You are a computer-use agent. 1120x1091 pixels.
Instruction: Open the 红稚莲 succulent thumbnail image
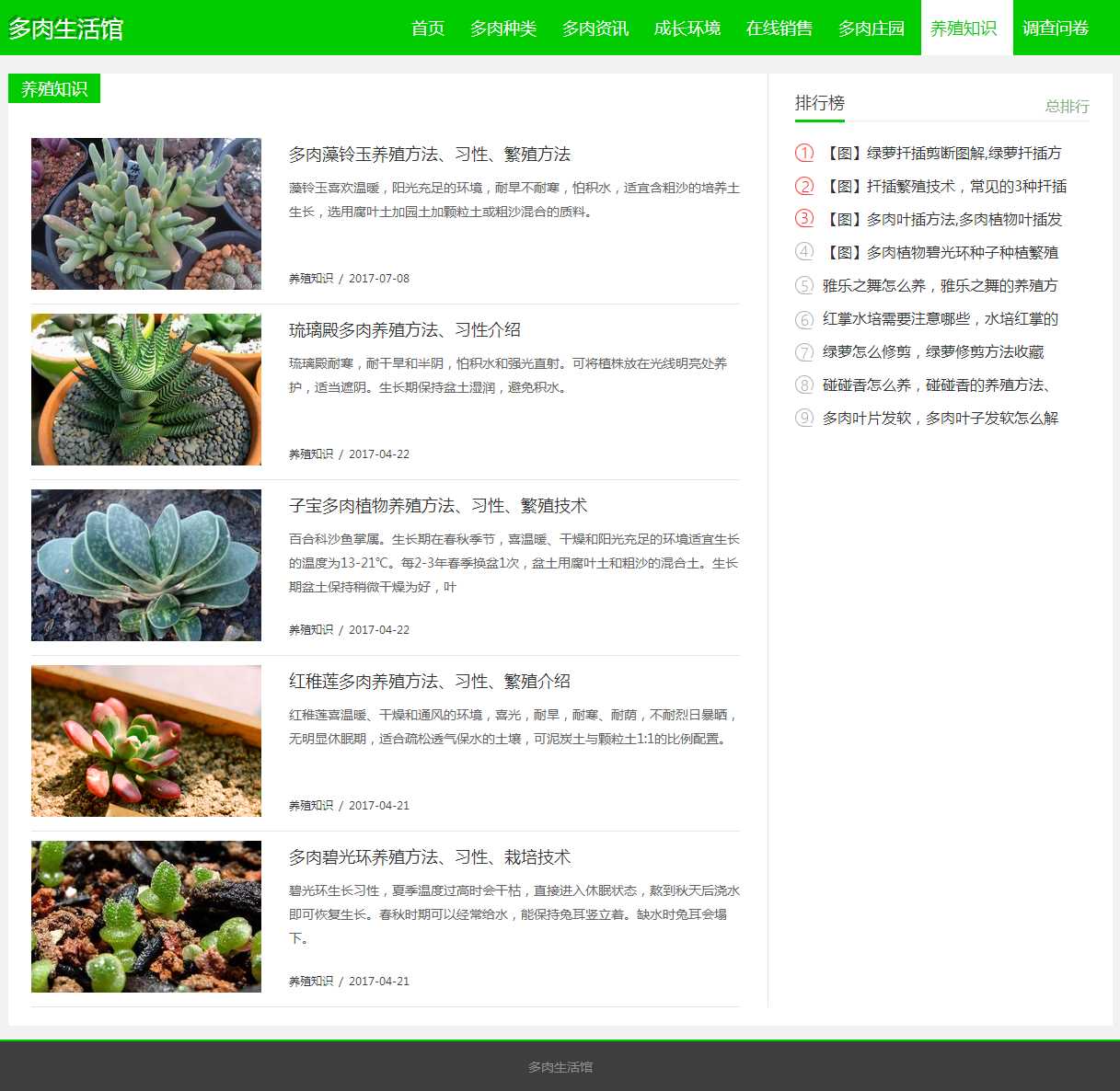(x=146, y=741)
